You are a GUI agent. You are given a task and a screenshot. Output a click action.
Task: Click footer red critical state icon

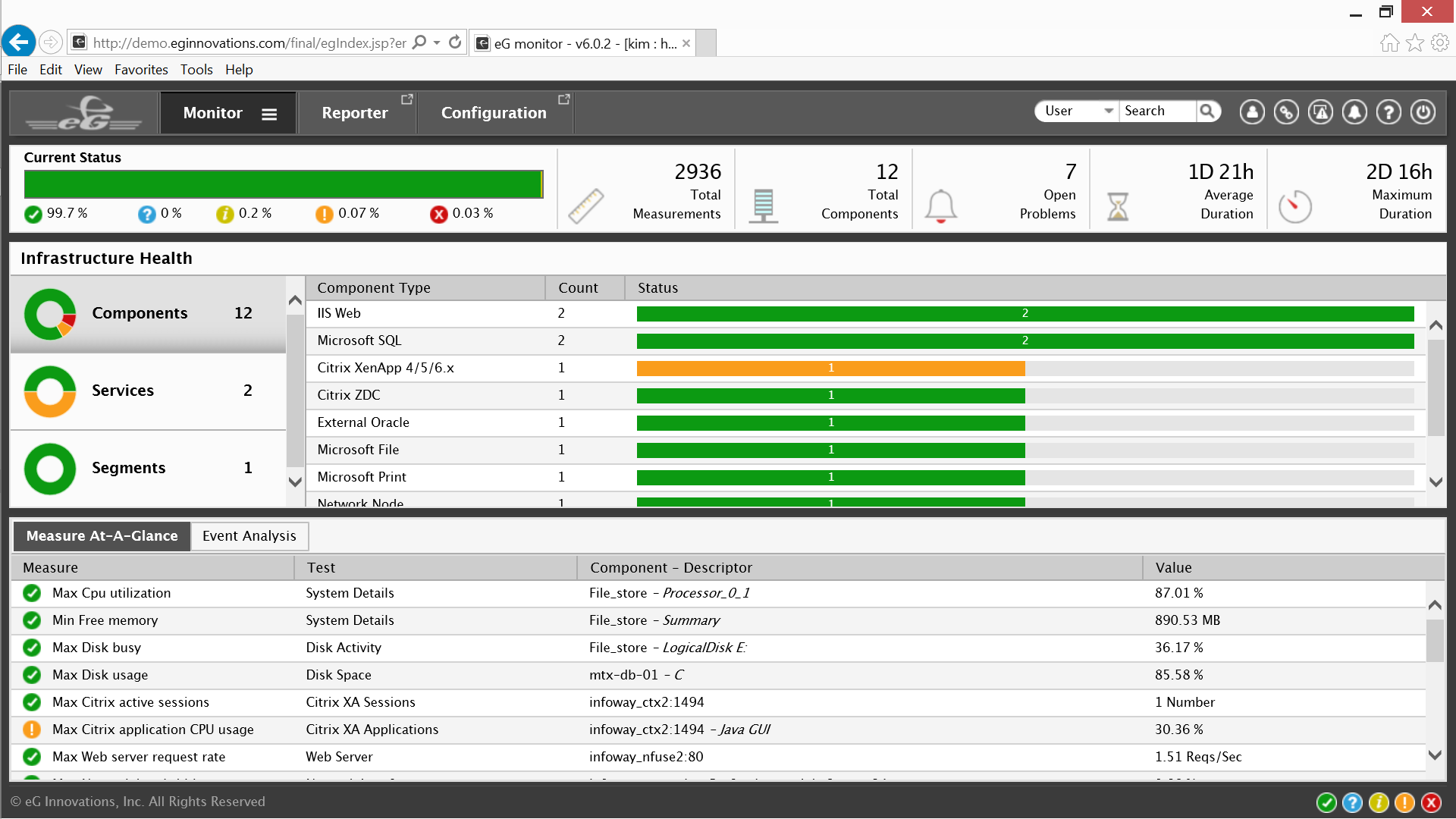tap(1431, 802)
